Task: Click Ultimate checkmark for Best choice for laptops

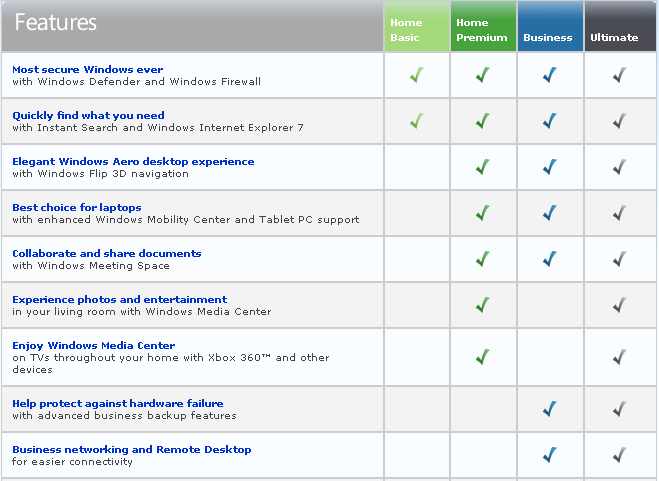Action: click(619, 213)
